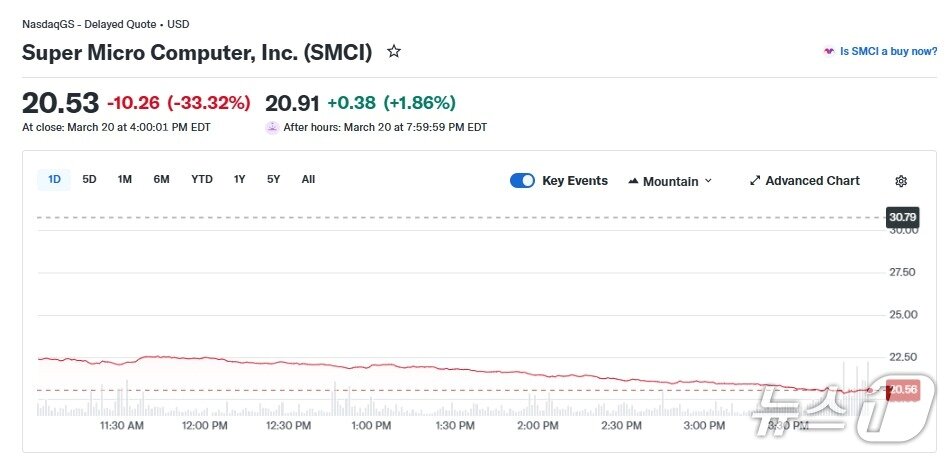Image resolution: width=949 pixels, height=456 pixels.
Task: Select the All time range
Action: (308, 180)
